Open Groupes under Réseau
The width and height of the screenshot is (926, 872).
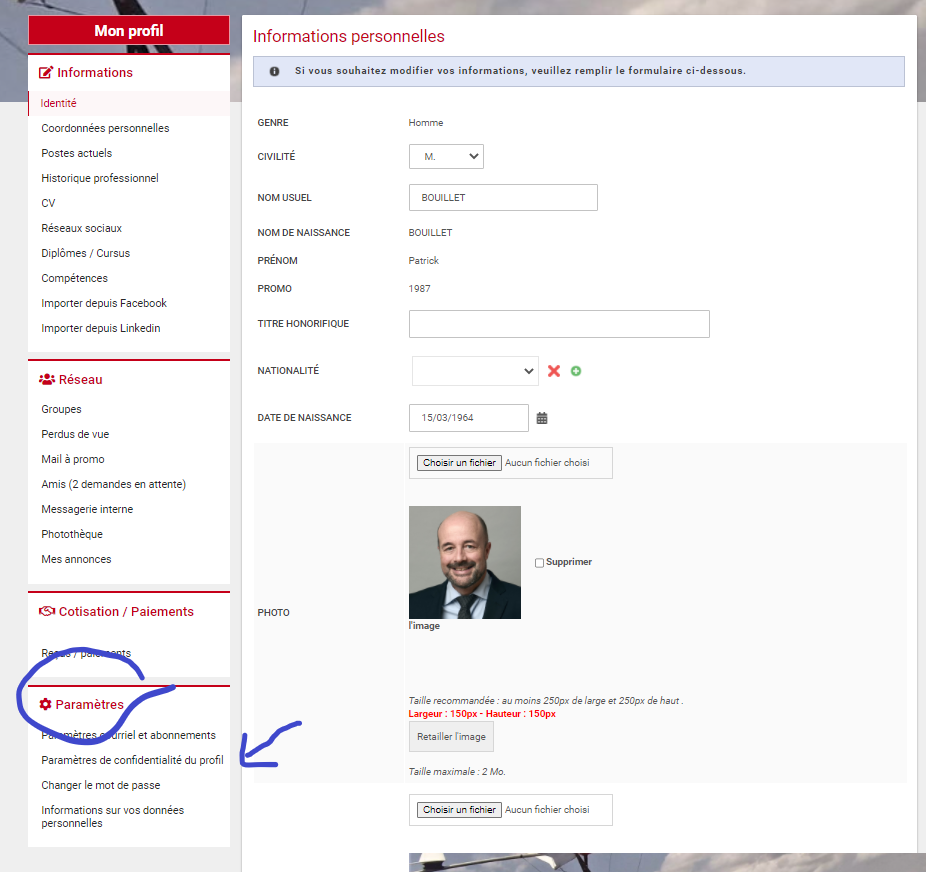61,409
